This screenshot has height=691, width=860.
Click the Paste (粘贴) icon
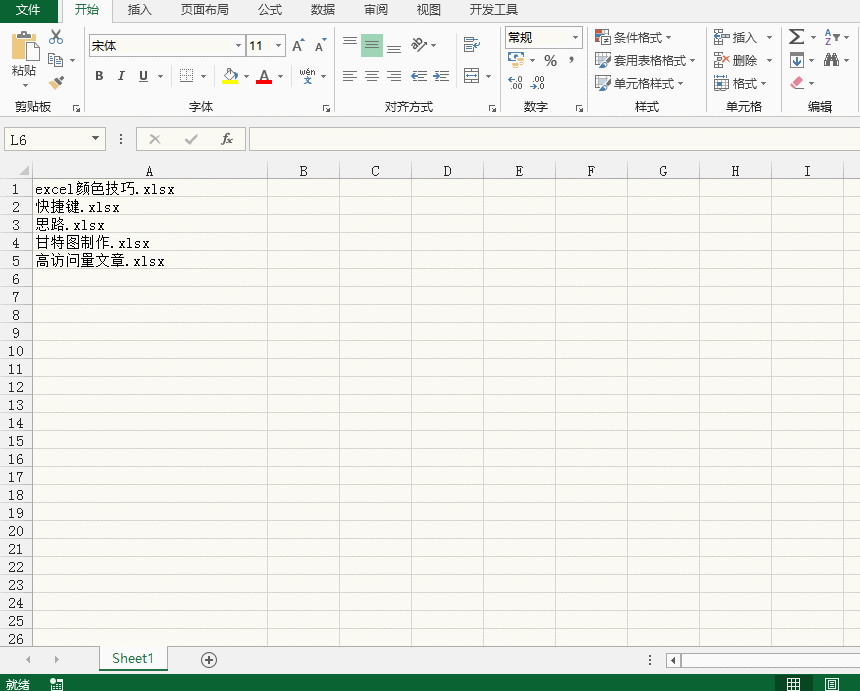[x=25, y=46]
